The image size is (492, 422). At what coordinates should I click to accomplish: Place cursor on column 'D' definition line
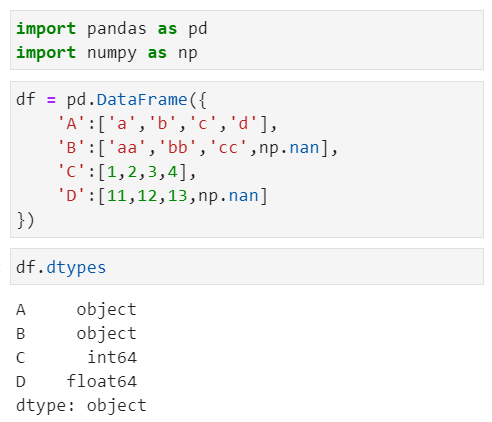(162, 196)
